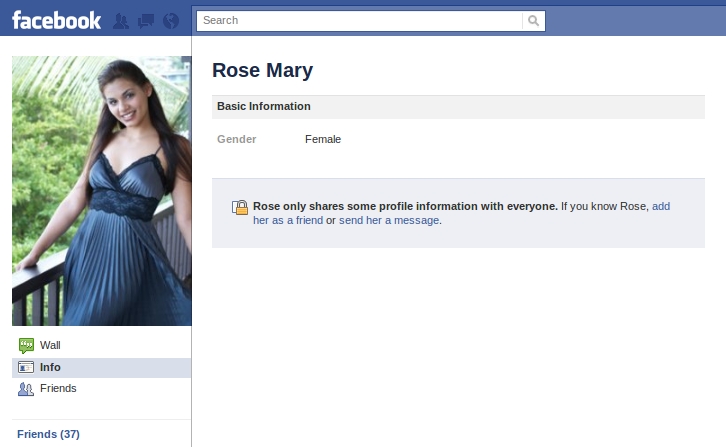Click the Wall speech bubble icon

coord(26,346)
